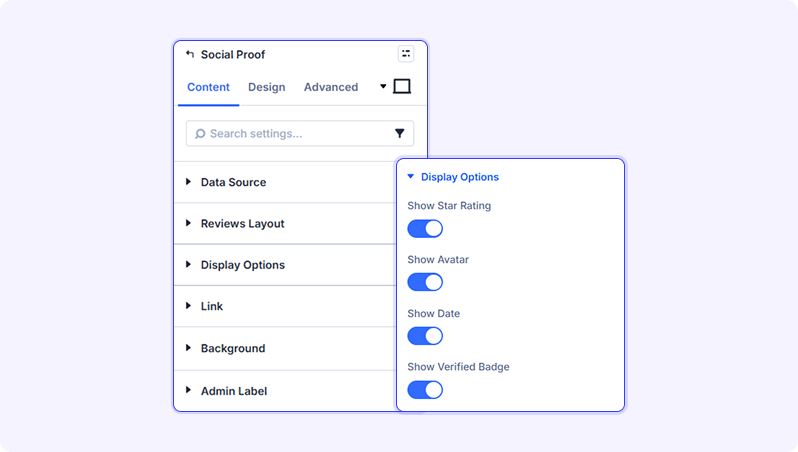Turn off the Show Date toggle

[425, 336]
